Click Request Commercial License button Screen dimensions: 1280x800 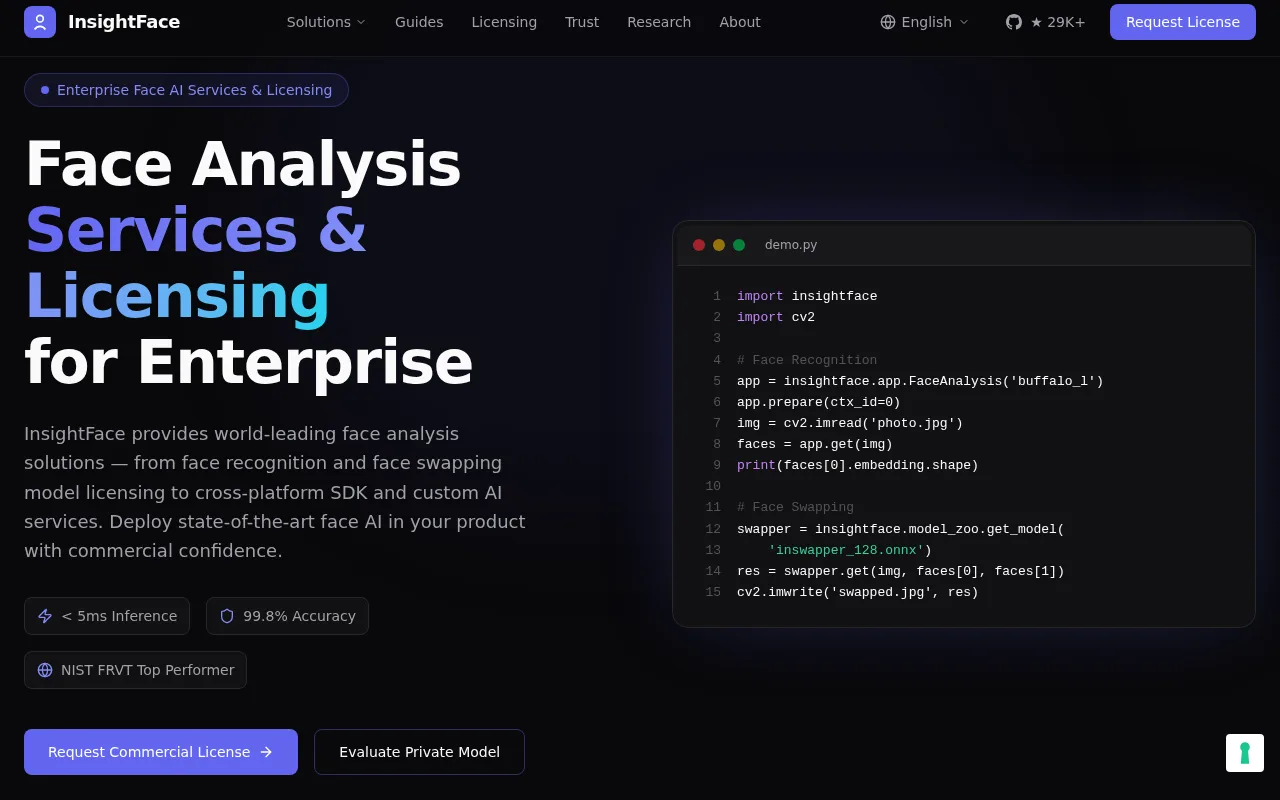click(161, 752)
